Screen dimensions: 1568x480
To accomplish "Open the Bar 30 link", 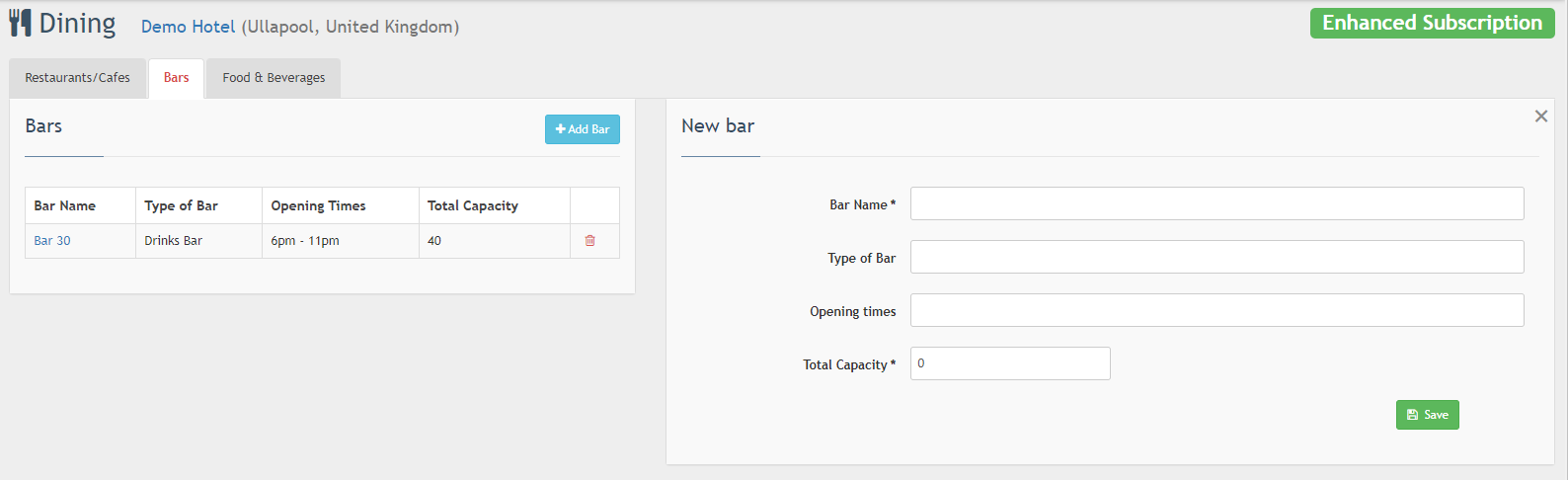I will click(x=52, y=241).
